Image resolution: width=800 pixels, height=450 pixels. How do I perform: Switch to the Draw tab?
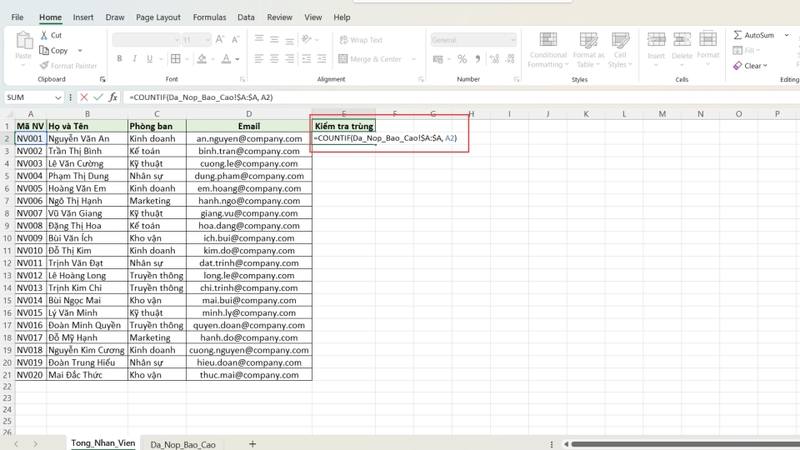coord(115,17)
